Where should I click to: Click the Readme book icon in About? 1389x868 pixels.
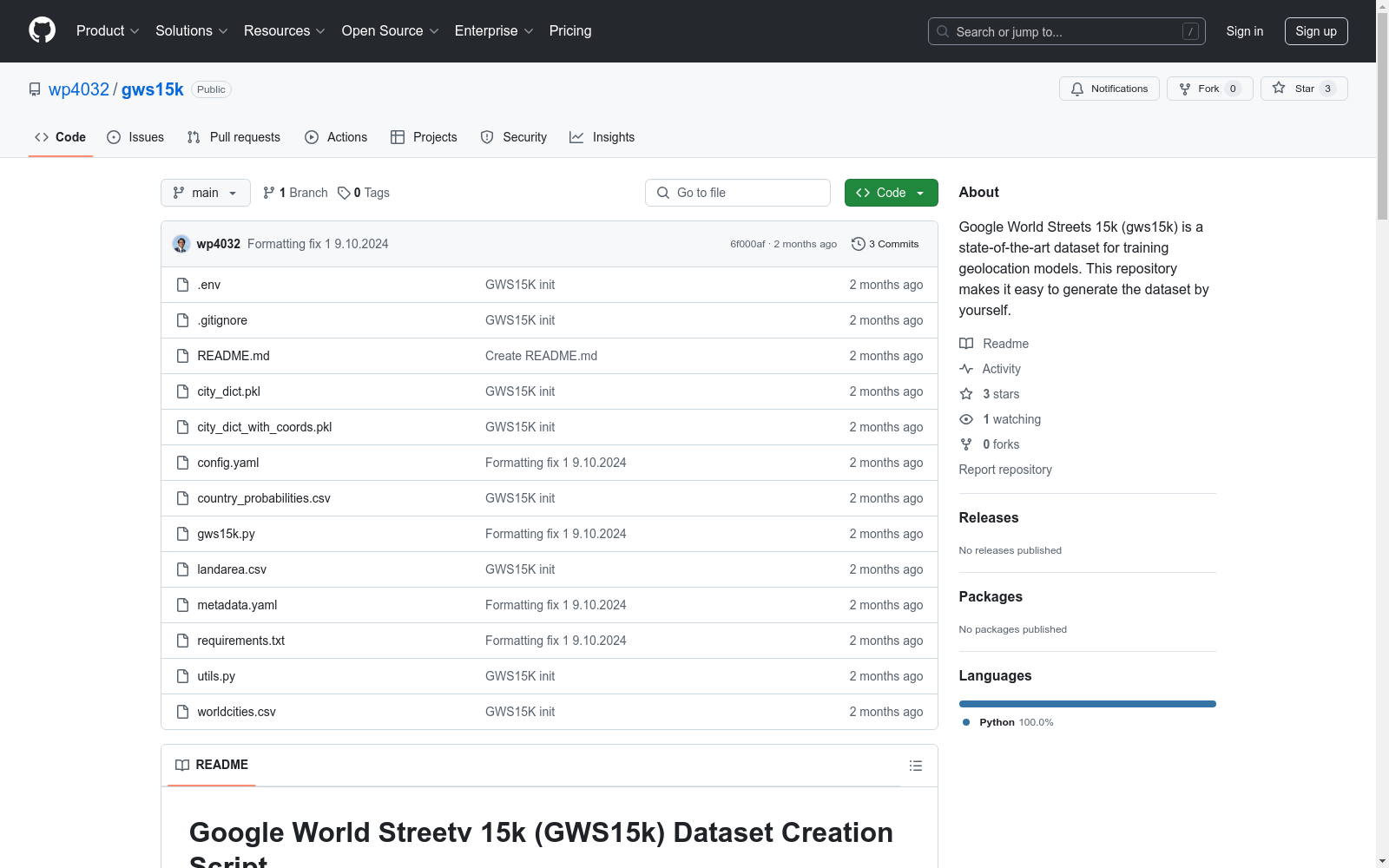coord(966,344)
